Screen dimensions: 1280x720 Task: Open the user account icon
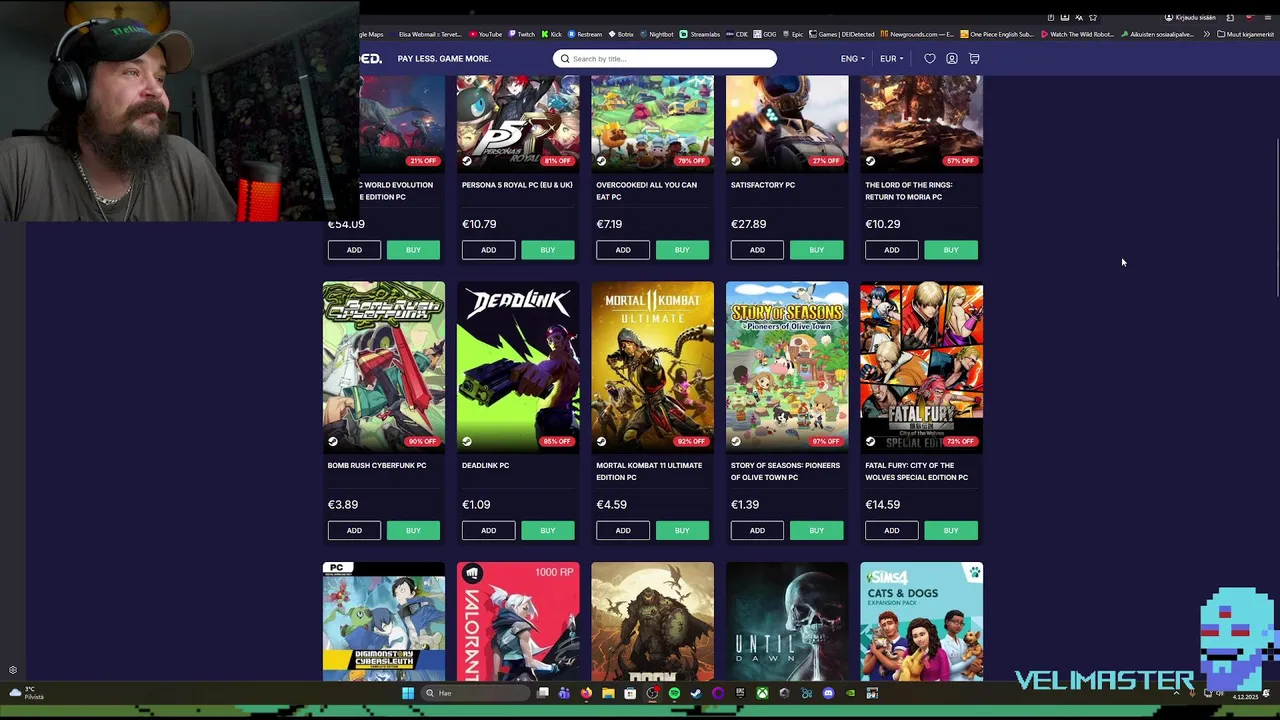[952, 58]
